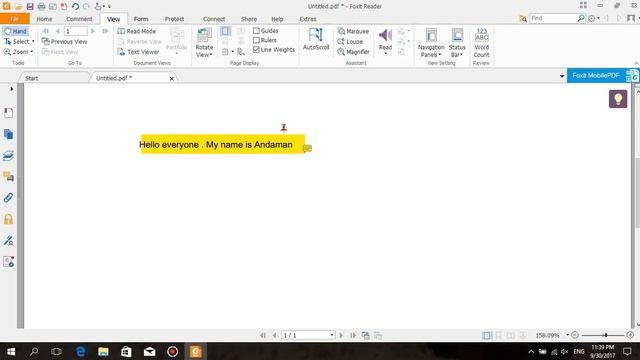The image size is (640, 360).
Task: Open File Explorer from taskbar
Action: click(103, 351)
